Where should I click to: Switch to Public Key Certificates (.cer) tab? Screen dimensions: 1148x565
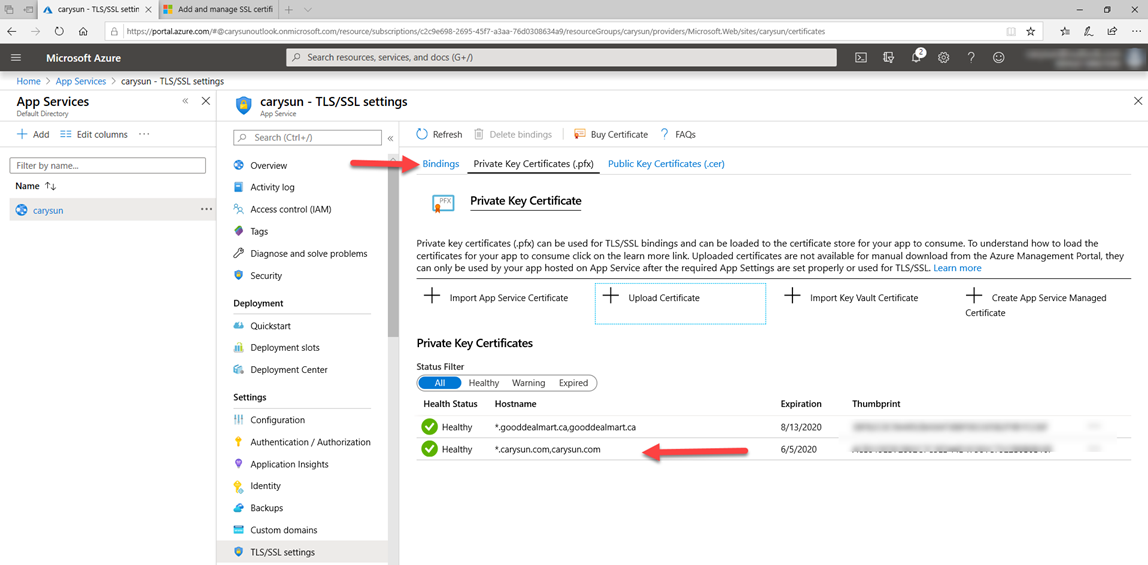pos(666,164)
